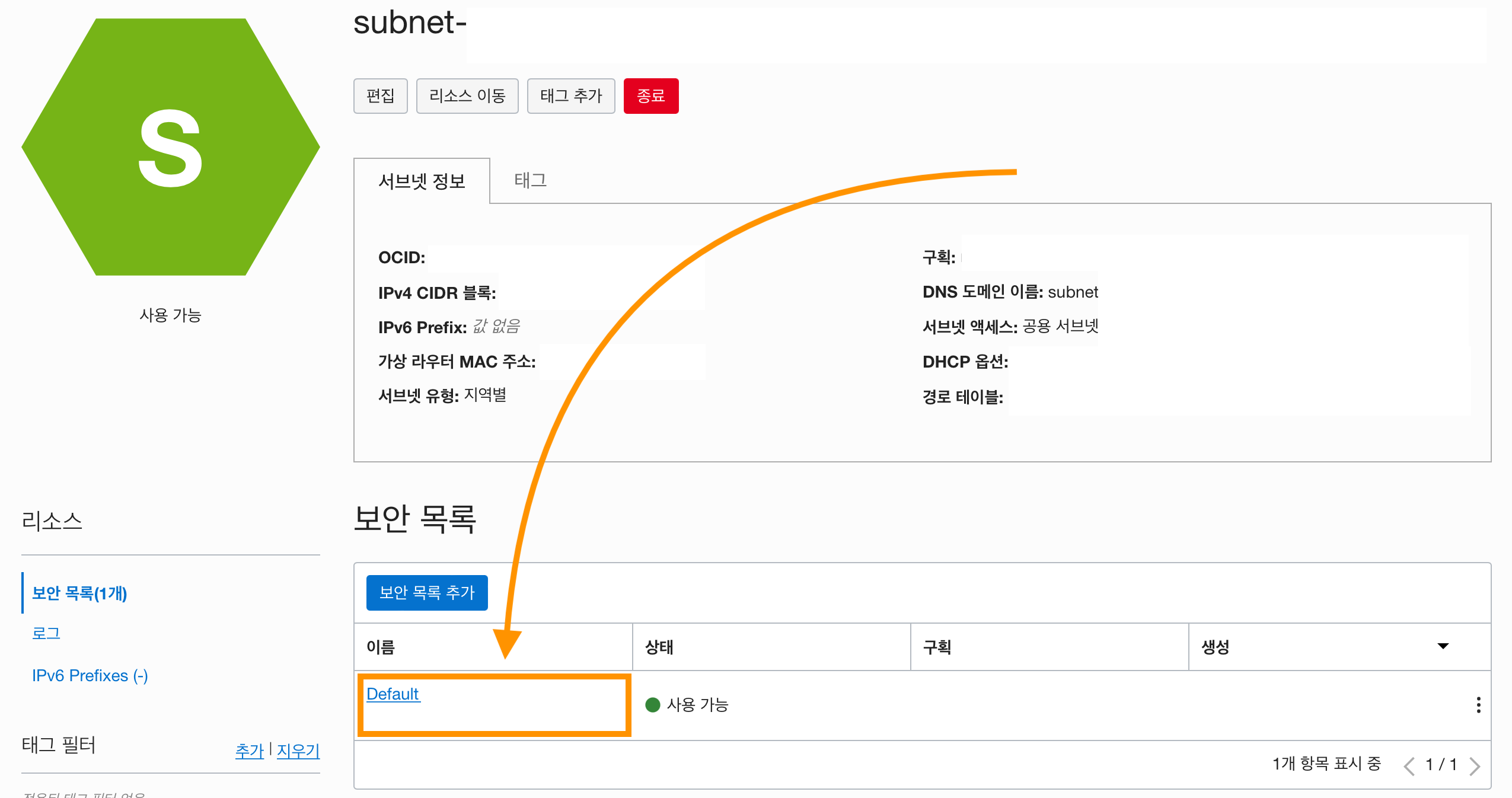Click the 태그 추가 button
Screen dimensions: 1512x798
[x=571, y=96]
